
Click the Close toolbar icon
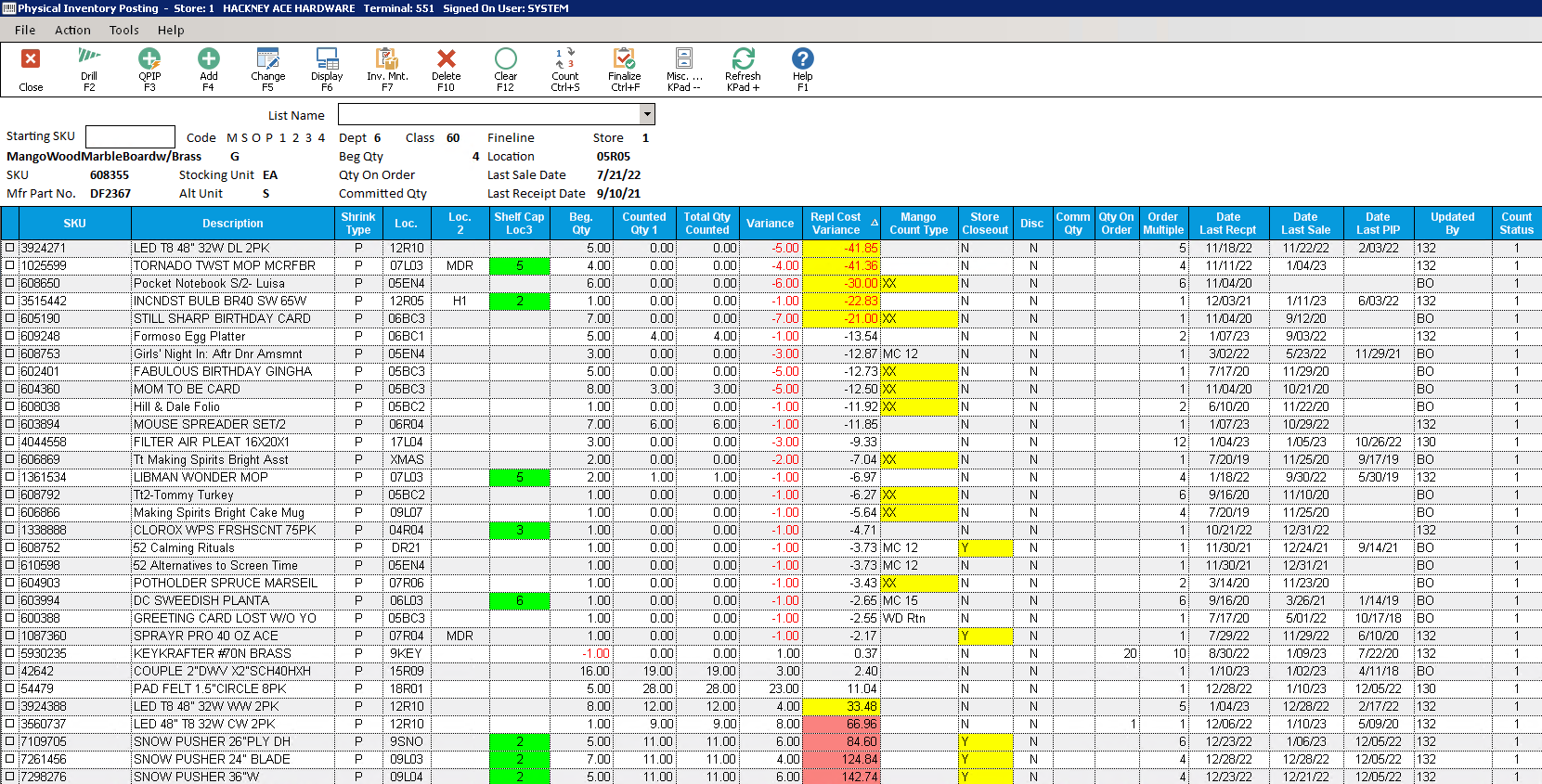click(x=31, y=70)
